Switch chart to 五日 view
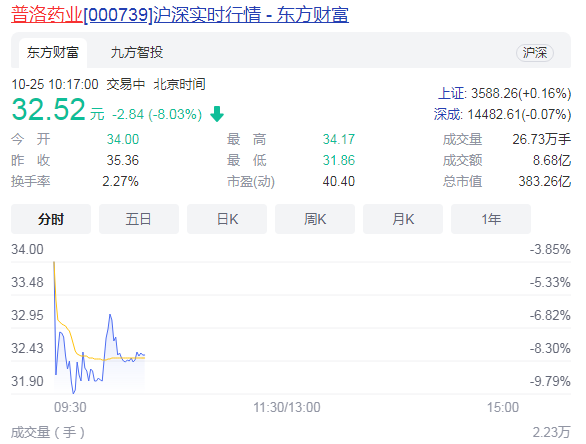The height and width of the screenshot is (444, 586). (139, 219)
